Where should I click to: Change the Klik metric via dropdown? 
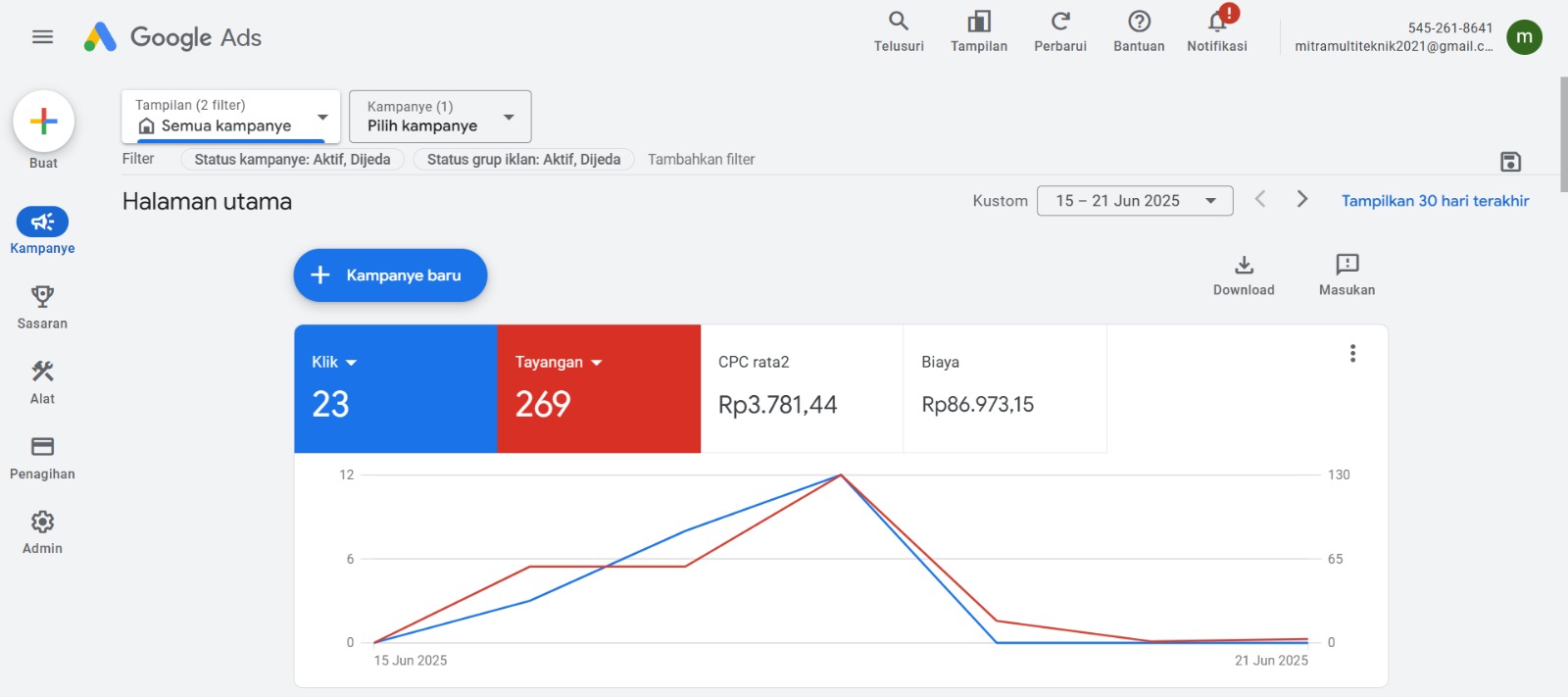pos(351,363)
